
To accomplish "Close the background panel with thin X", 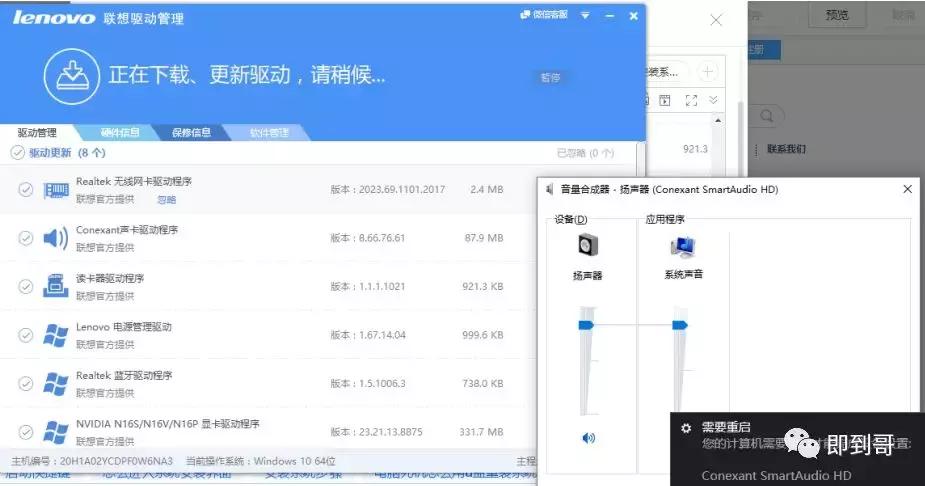I will 716,21.
